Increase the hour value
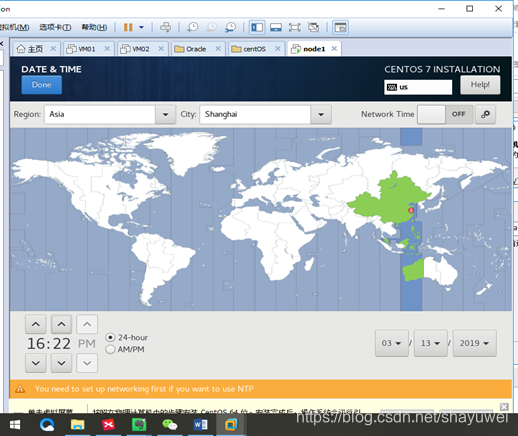 36,324
